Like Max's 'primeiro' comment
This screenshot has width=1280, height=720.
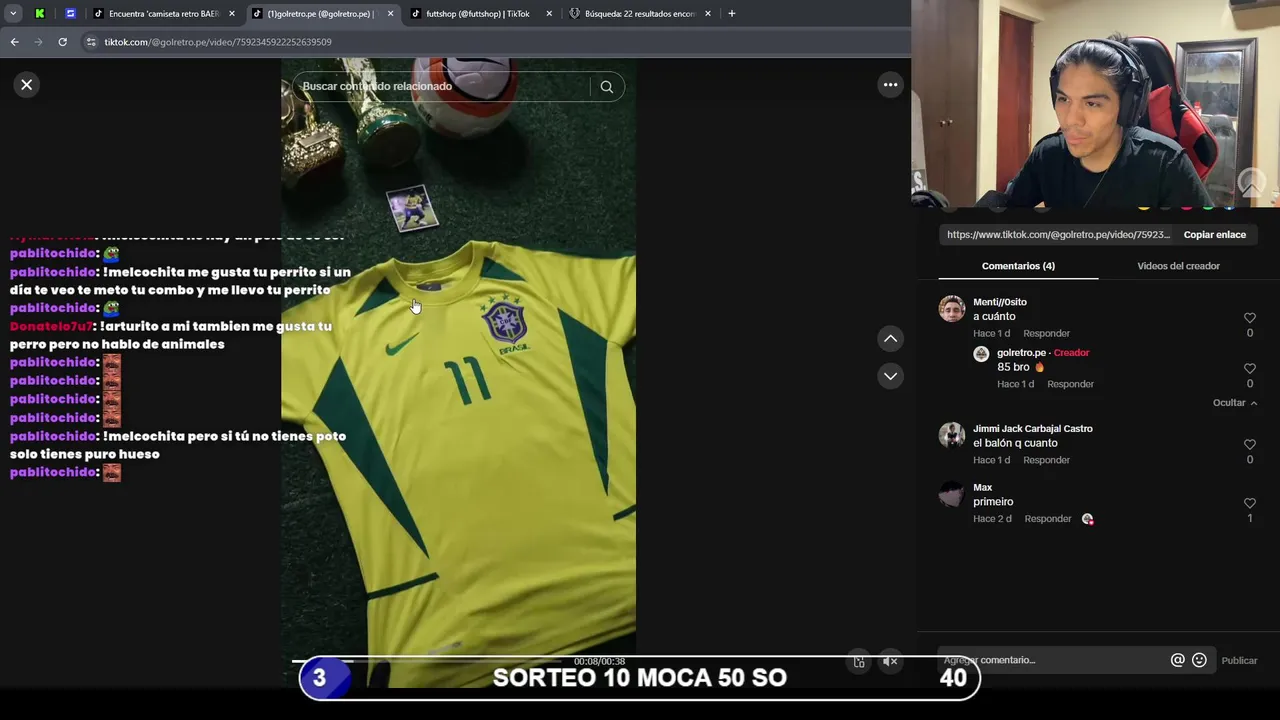(1249, 503)
